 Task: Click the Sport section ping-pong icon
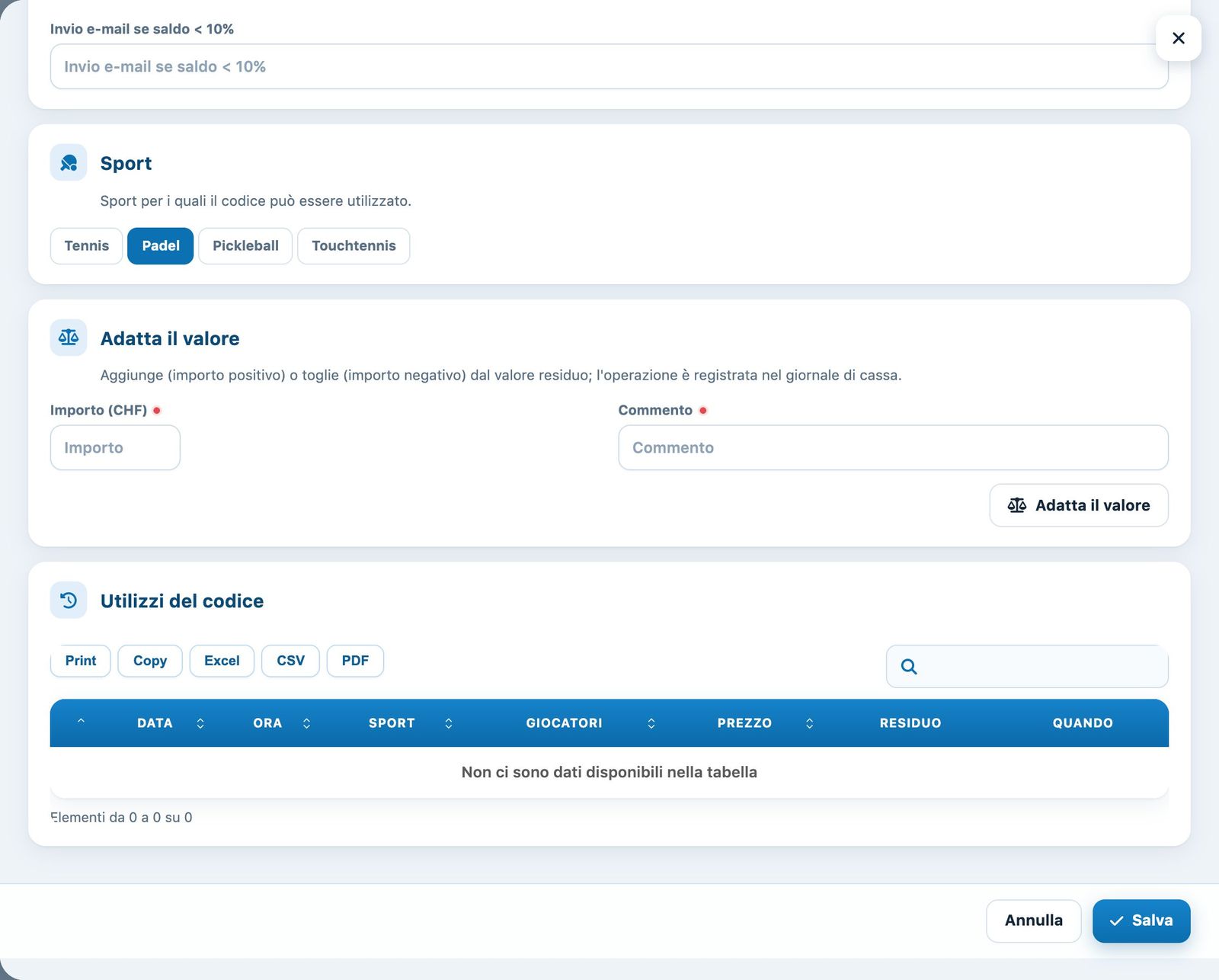click(69, 163)
